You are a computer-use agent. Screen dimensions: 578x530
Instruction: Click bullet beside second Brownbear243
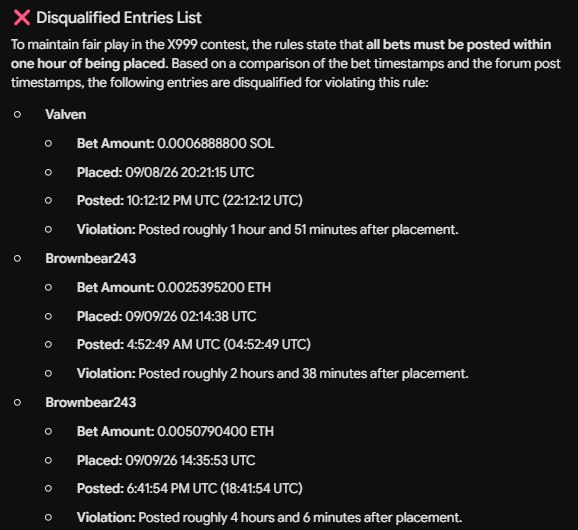click(x=17, y=402)
